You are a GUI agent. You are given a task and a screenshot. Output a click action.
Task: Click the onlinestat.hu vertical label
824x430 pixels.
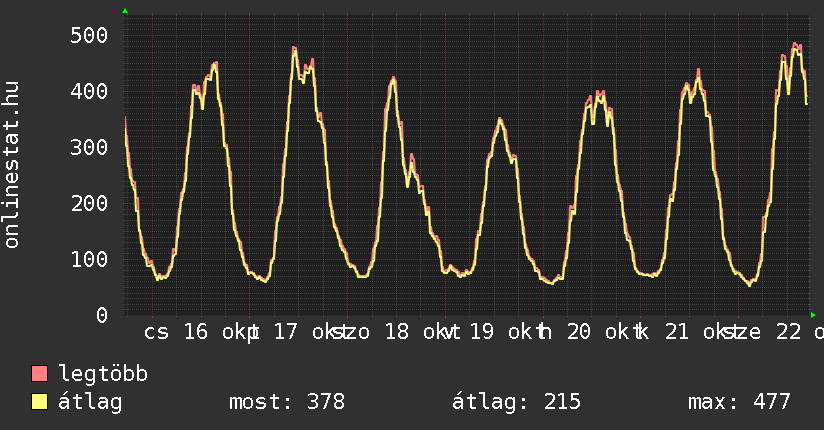click(12, 165)
